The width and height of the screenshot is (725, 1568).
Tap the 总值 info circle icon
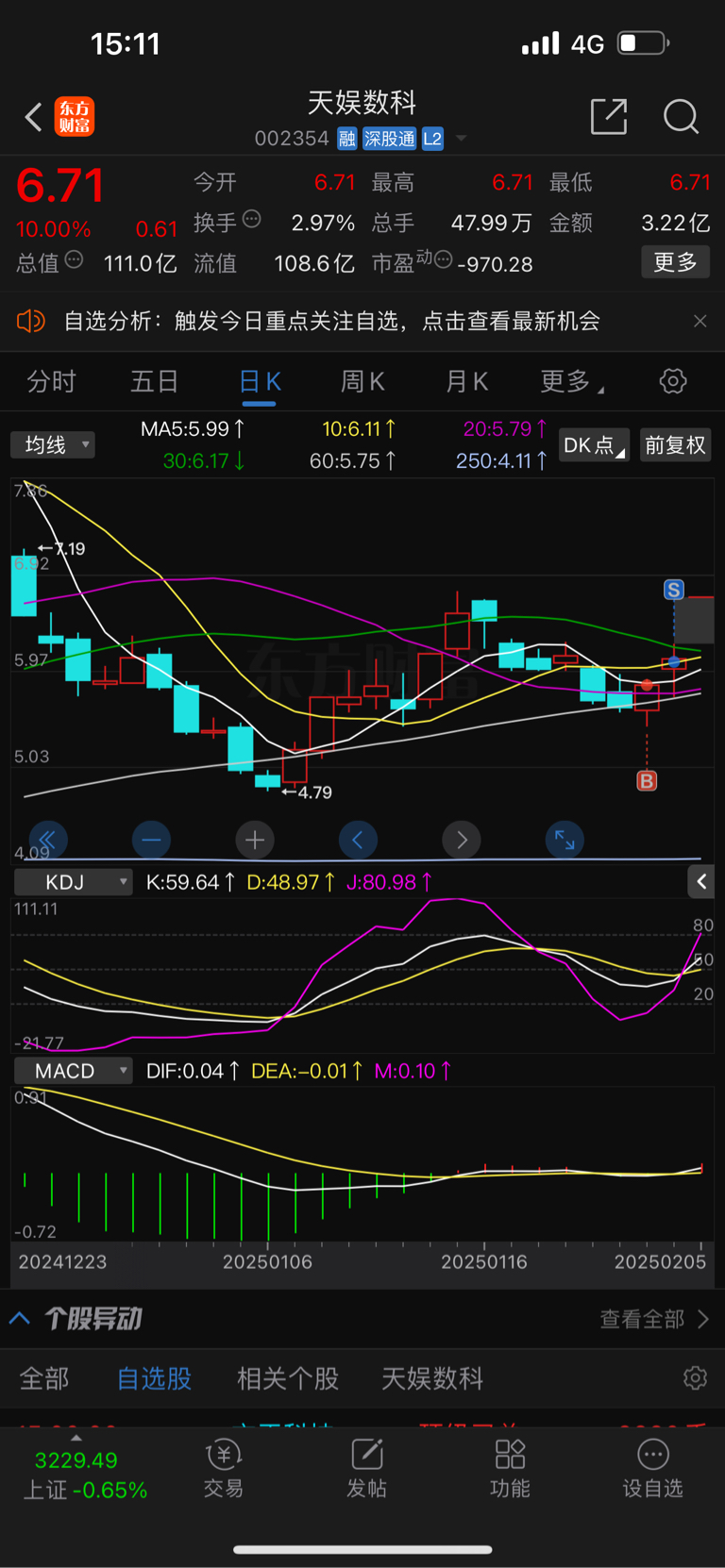pos(74,259)
